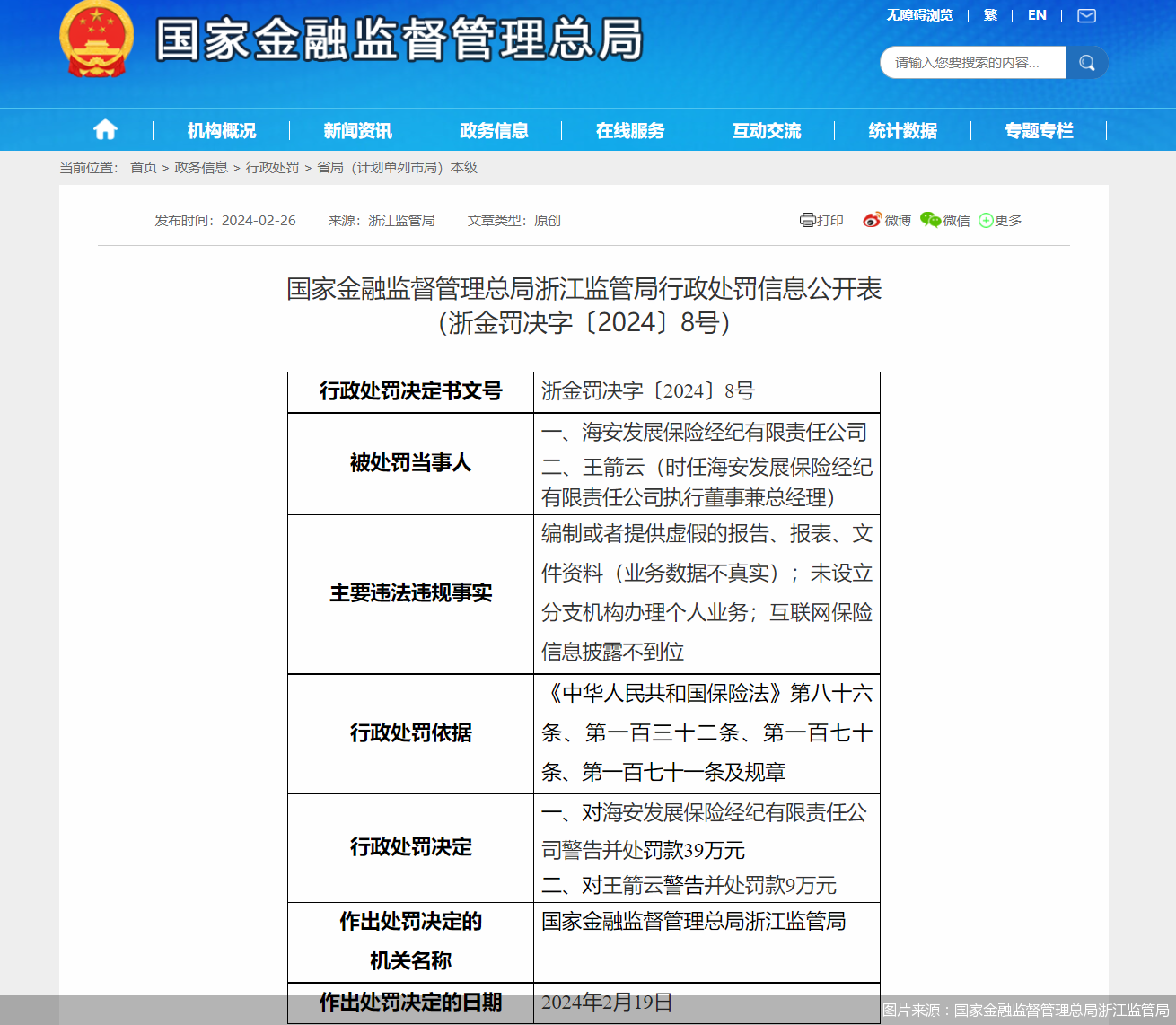Click the 国家金融监督管理总局浙江监管局 table cell

point(706,942)
